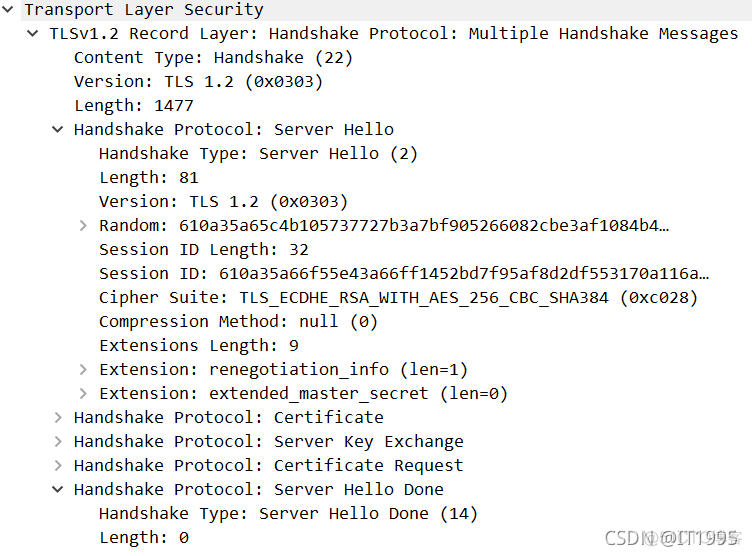Select the Content Type: Handshake (22) row
This screenshot has height=556, width=752.
[x=213, y=58]
